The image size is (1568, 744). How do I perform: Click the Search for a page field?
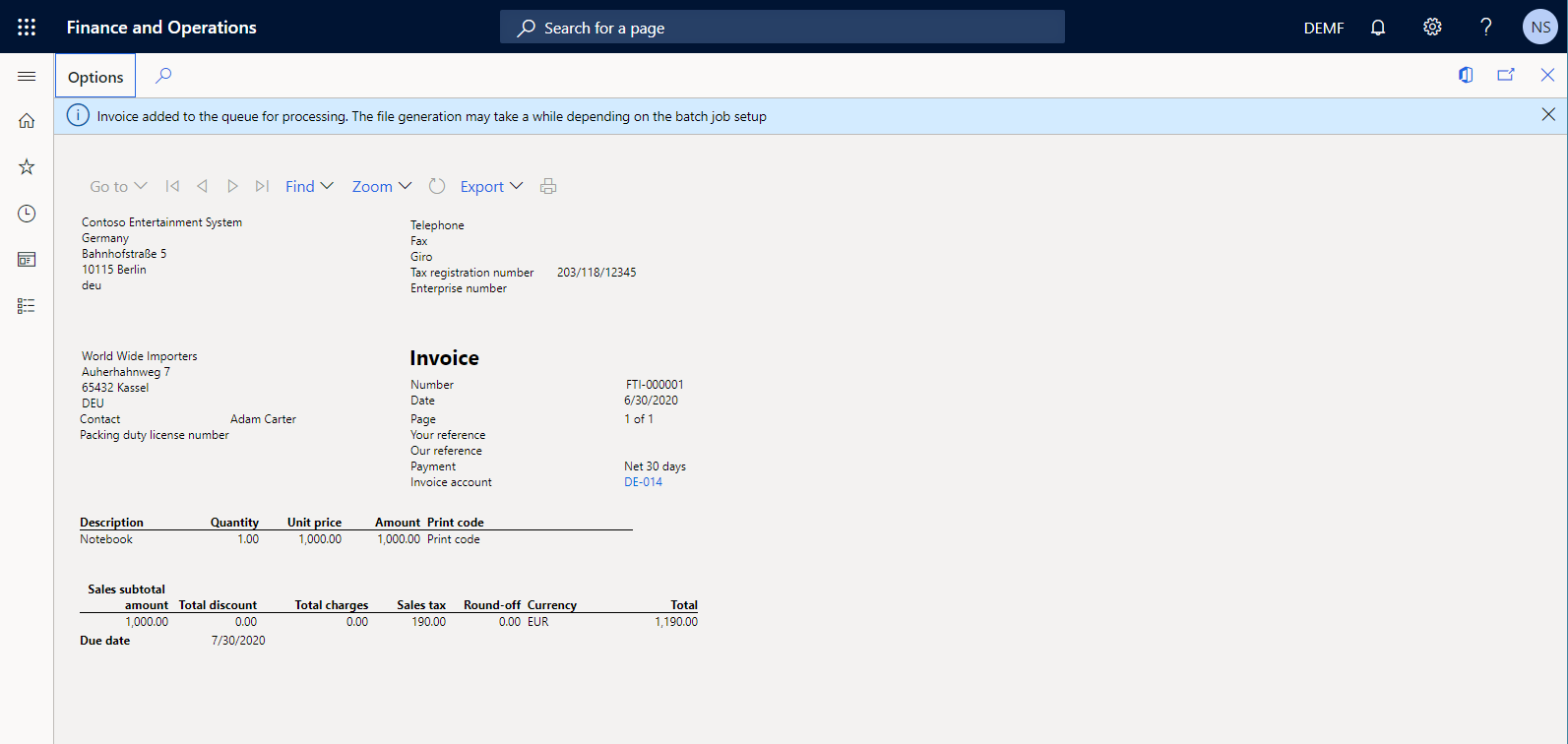[x=783, y=28]
